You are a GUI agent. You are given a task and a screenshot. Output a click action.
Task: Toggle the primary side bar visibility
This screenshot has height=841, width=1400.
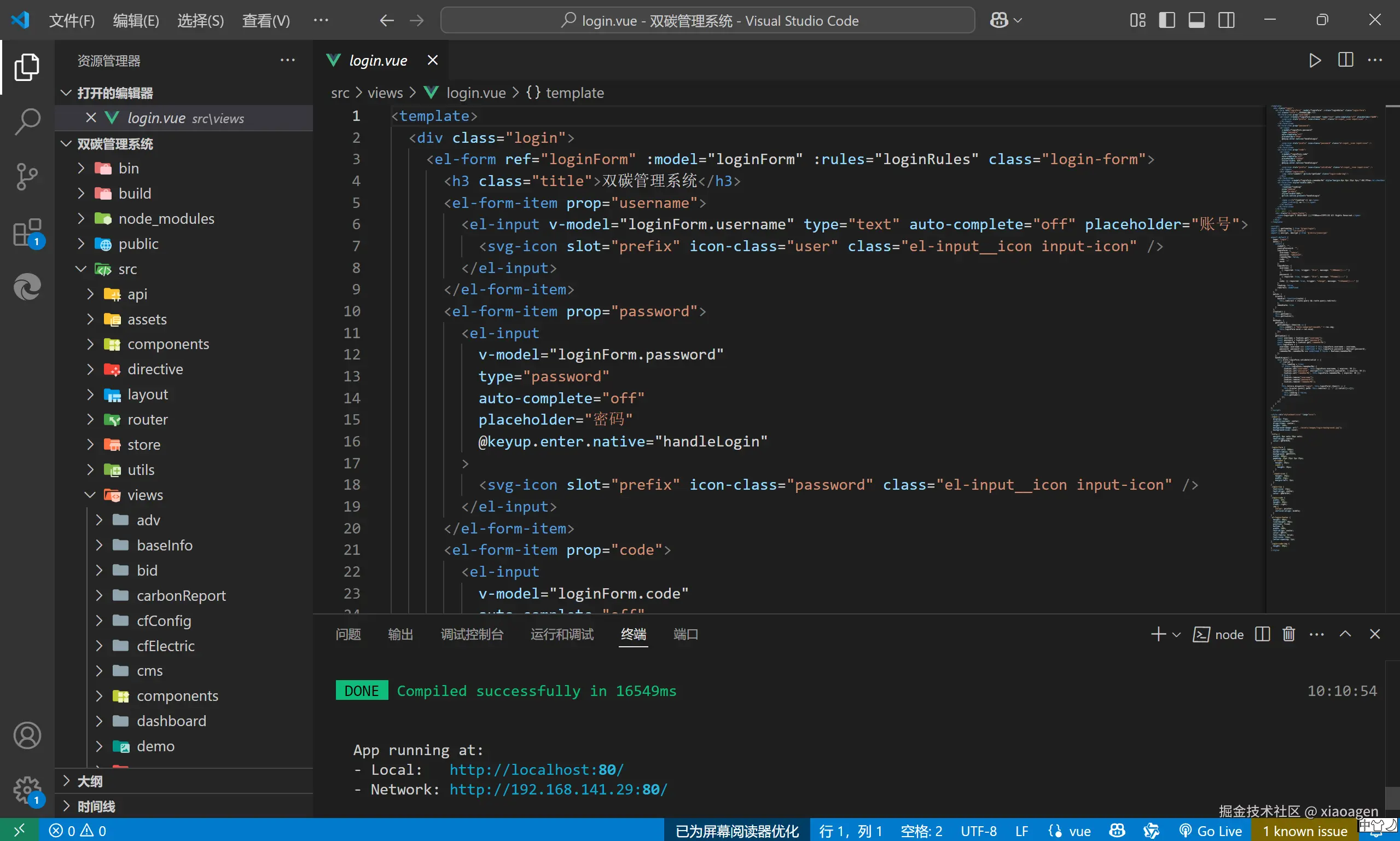1166,20
